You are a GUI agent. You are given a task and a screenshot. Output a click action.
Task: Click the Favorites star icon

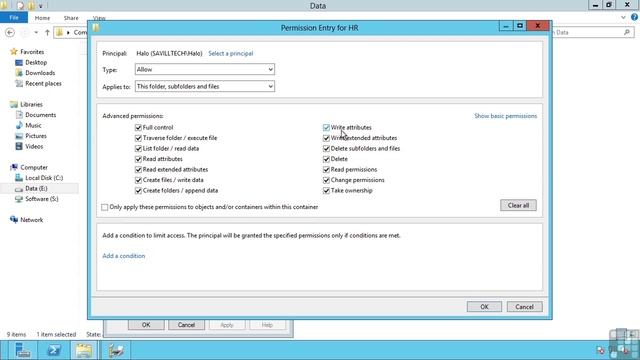[x=14, y=52]
